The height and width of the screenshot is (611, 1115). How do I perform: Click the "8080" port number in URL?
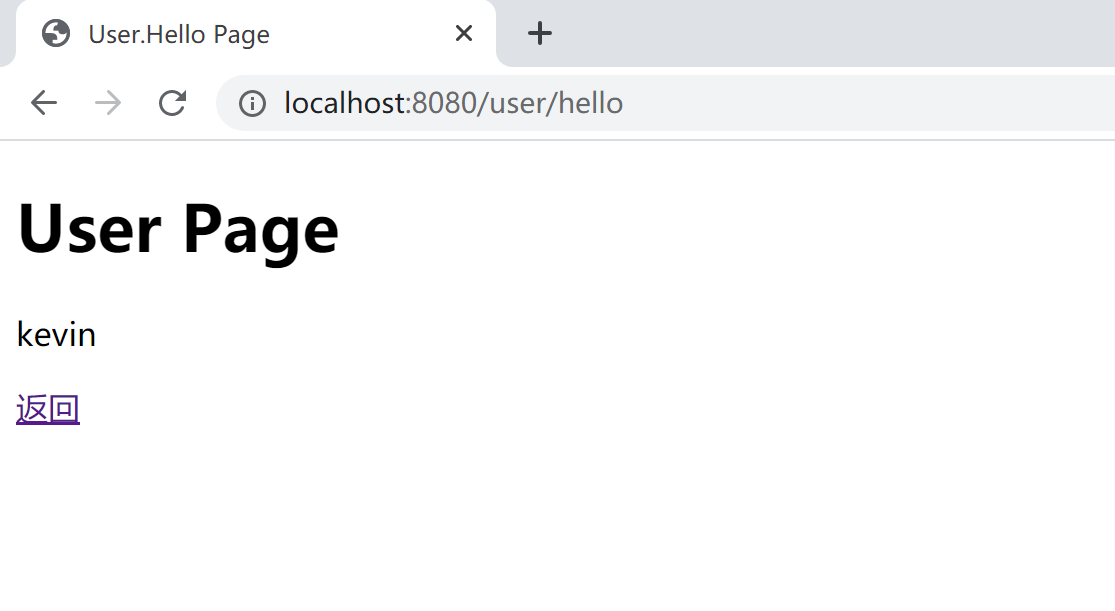coord(441,103)
